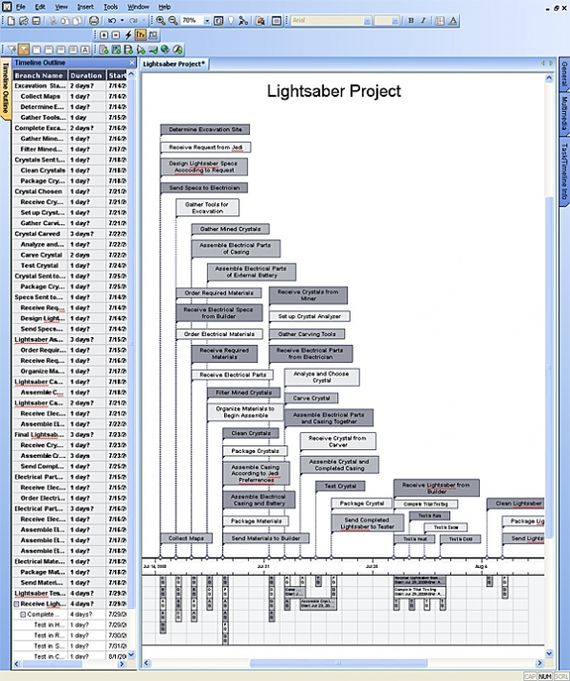
Task: Click the Branch Name column header
Action: point(40,75)
